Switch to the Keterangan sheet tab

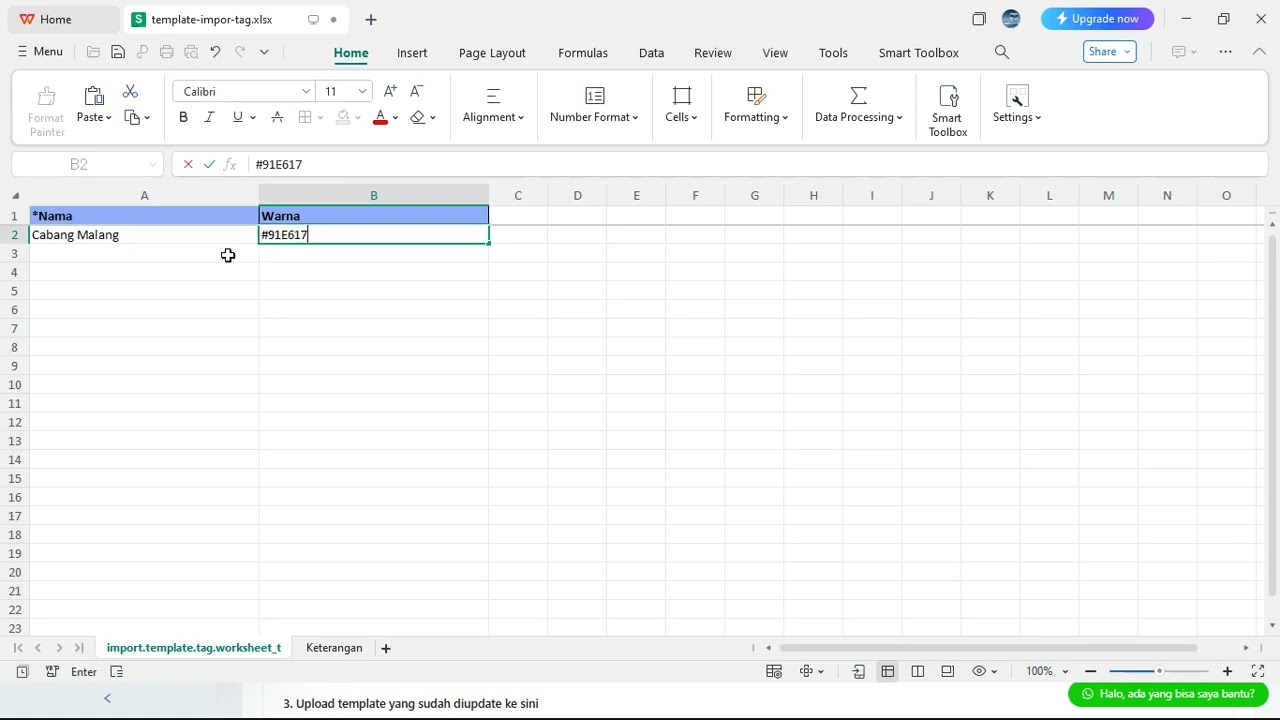tap(334, 648)
